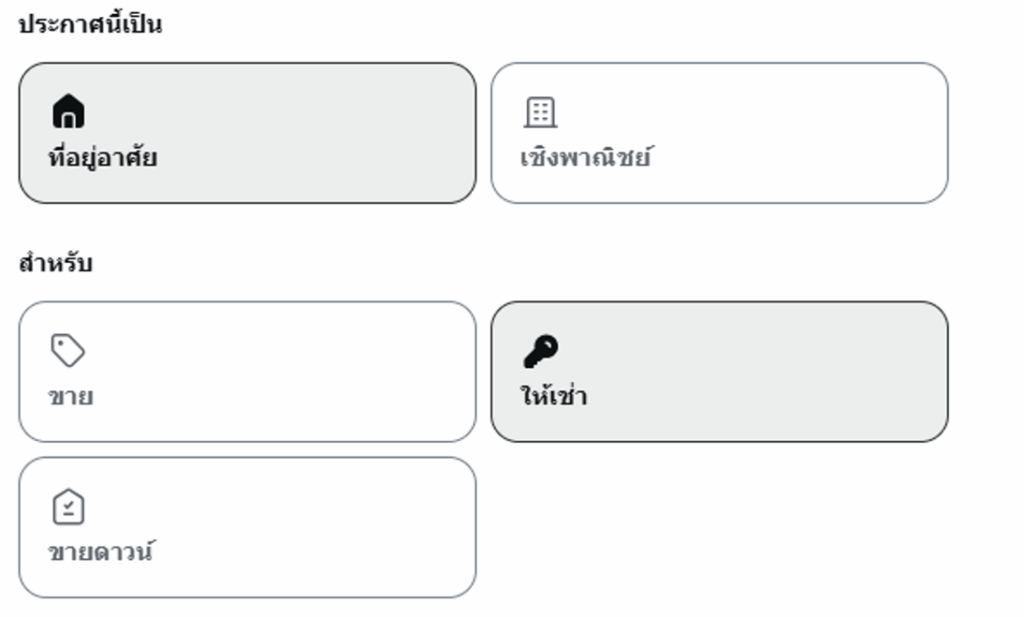The height and width of the screenshot is (617, 1024).
Task: Click the price tag icon for ขาย
Action: coord(68,350)
